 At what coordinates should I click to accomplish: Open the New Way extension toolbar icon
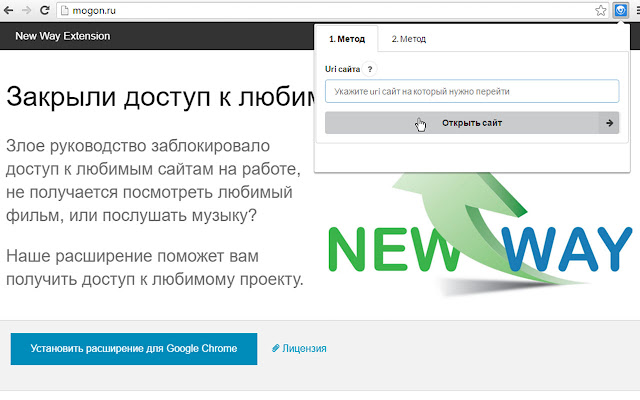click(620, 10)
